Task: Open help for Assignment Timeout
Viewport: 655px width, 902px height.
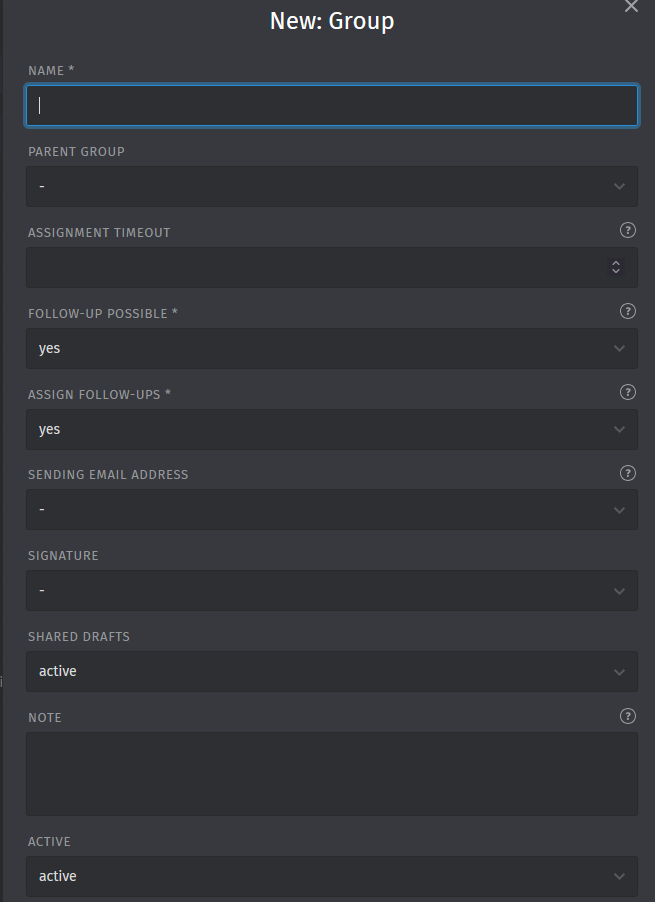Action: [627, 230]
